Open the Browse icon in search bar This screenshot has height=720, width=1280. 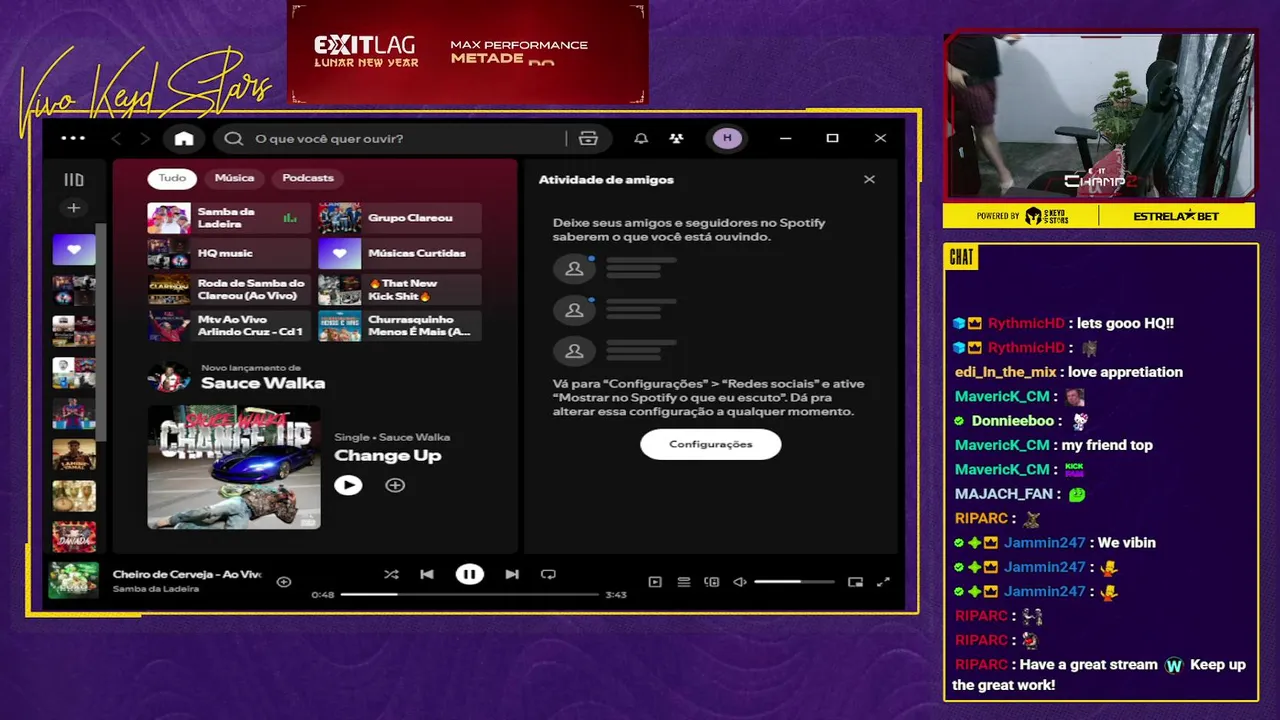pos(588,138)
